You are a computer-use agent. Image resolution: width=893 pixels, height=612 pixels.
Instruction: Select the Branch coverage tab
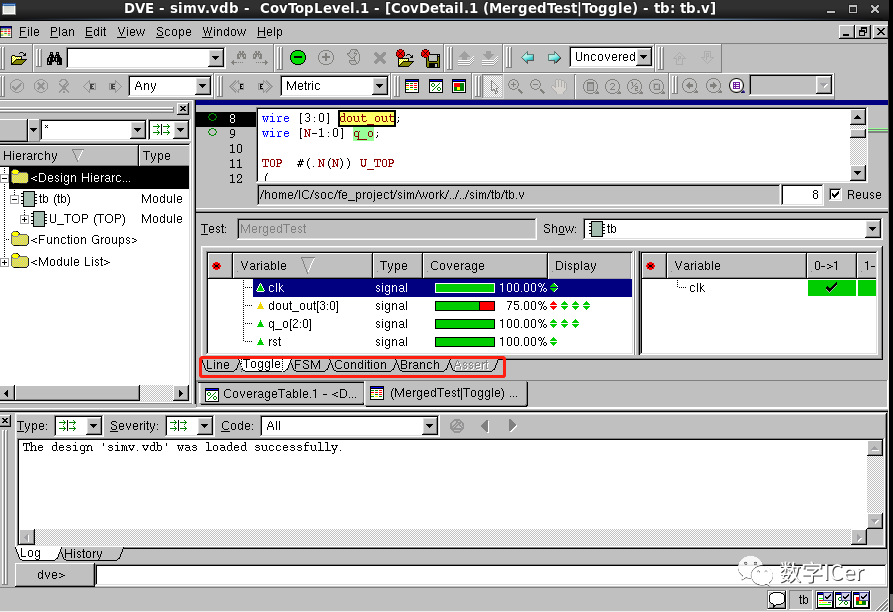(419, 365)
